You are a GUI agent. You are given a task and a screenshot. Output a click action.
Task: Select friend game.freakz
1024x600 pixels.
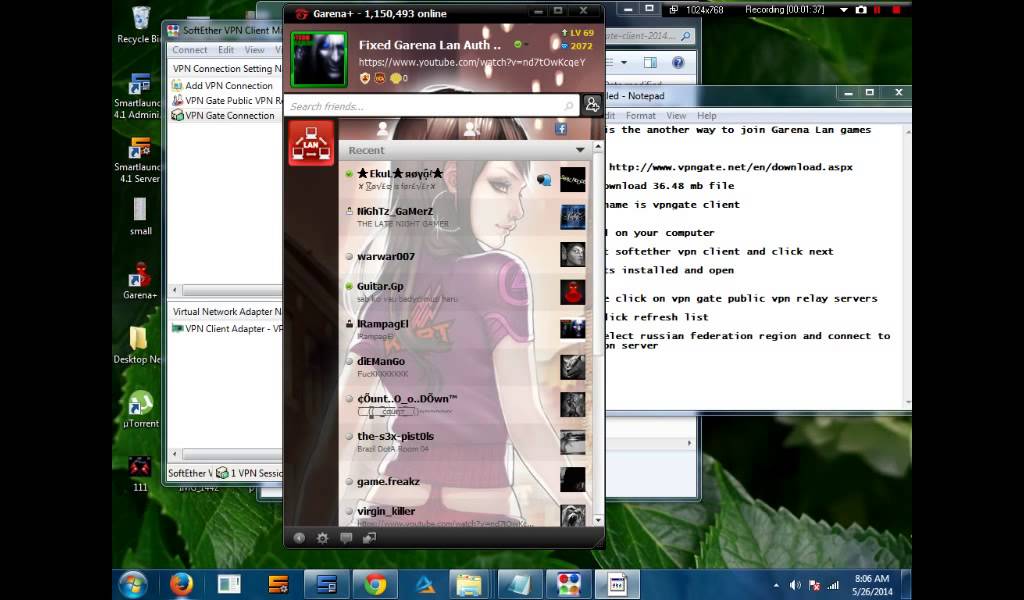pyautogui.click(x=466, y=481)
